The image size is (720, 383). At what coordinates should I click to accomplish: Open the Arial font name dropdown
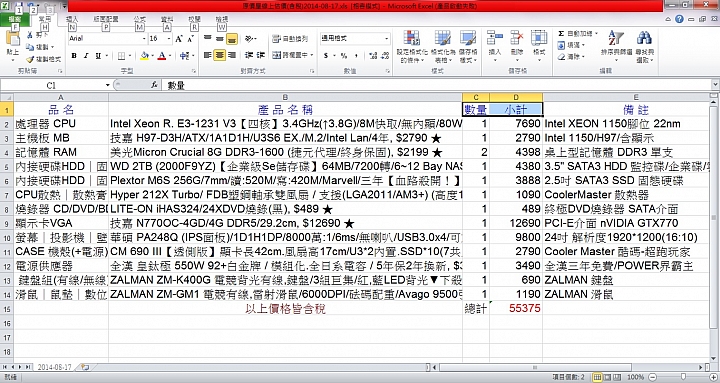click(x=144, y=39)
